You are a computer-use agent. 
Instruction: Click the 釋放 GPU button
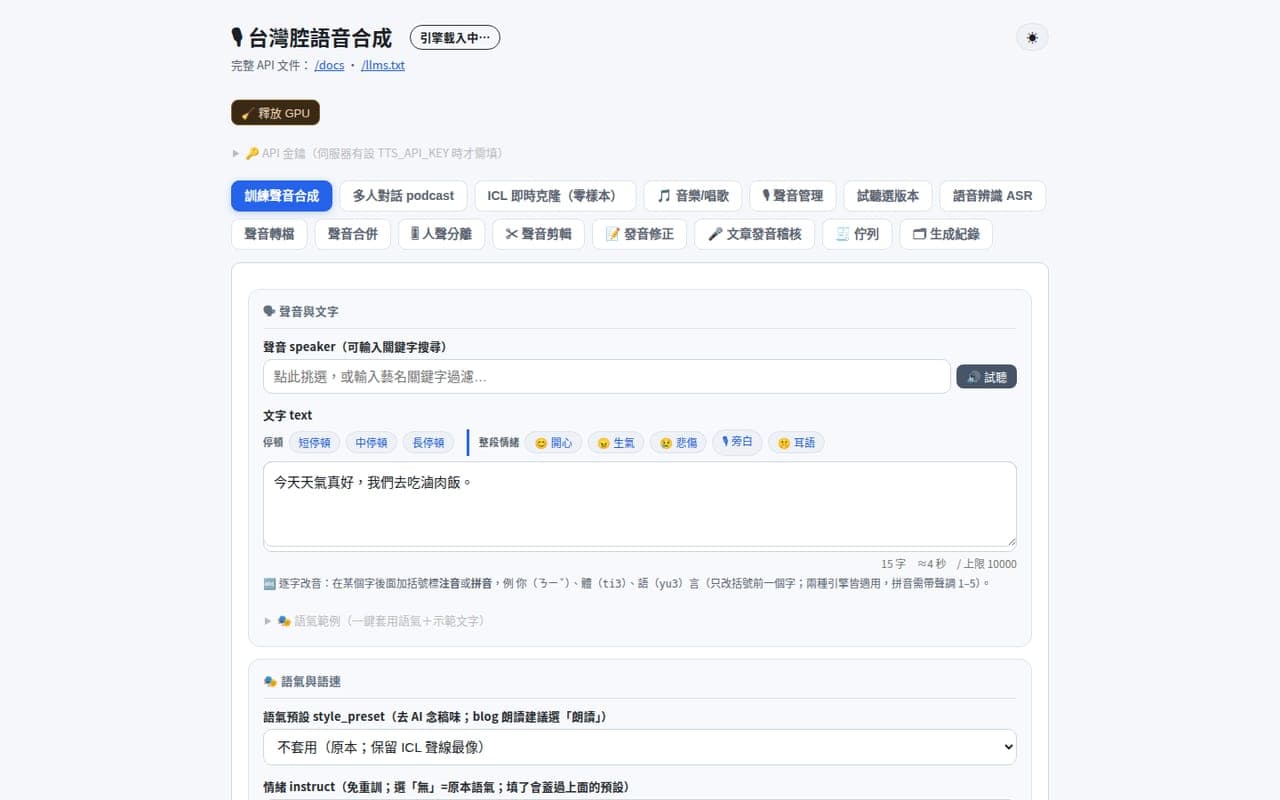[275, 113]
